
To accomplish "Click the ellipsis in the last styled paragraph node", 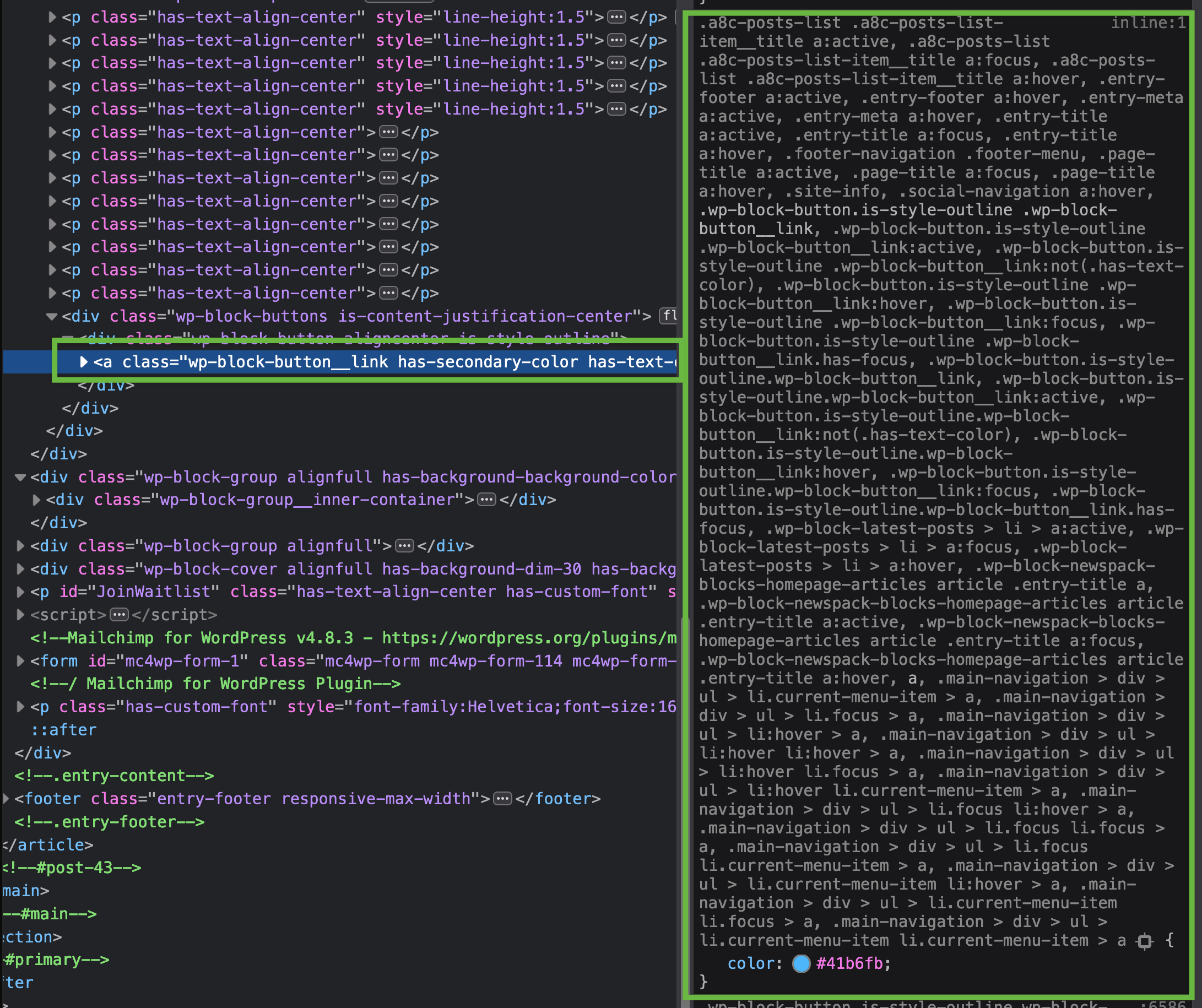I will 617,109.
